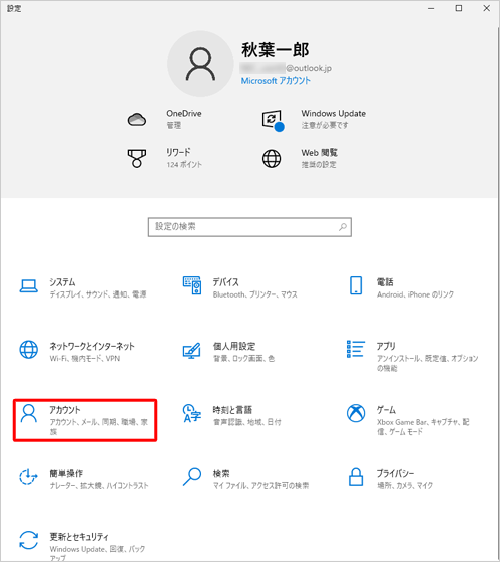Minimize the 設定 window
The height and width of the screenshot is (562, 500).
pos(431,8)
